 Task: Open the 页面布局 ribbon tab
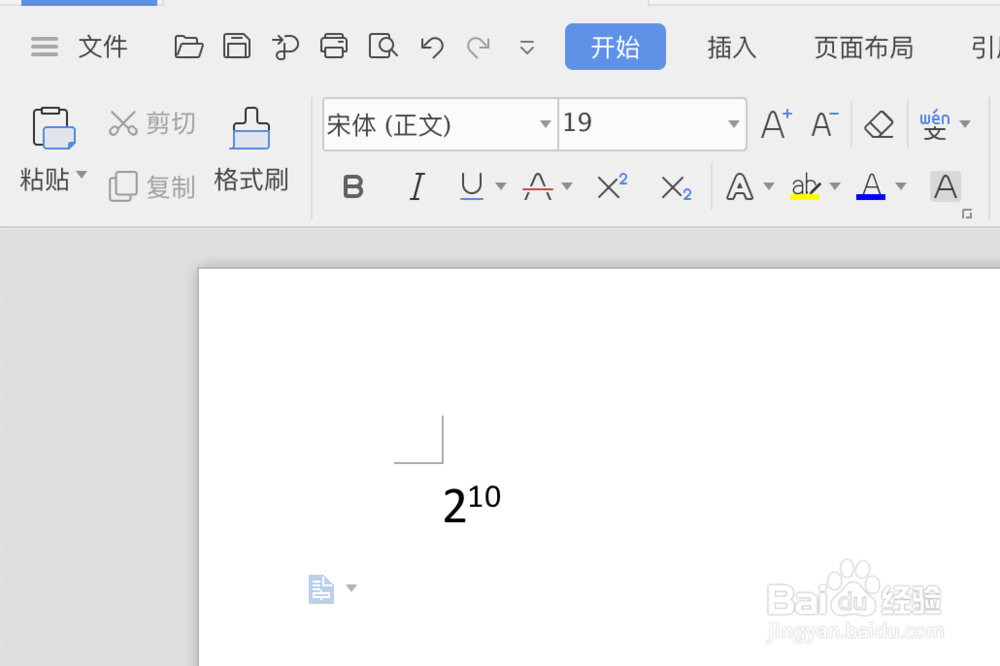863,47
